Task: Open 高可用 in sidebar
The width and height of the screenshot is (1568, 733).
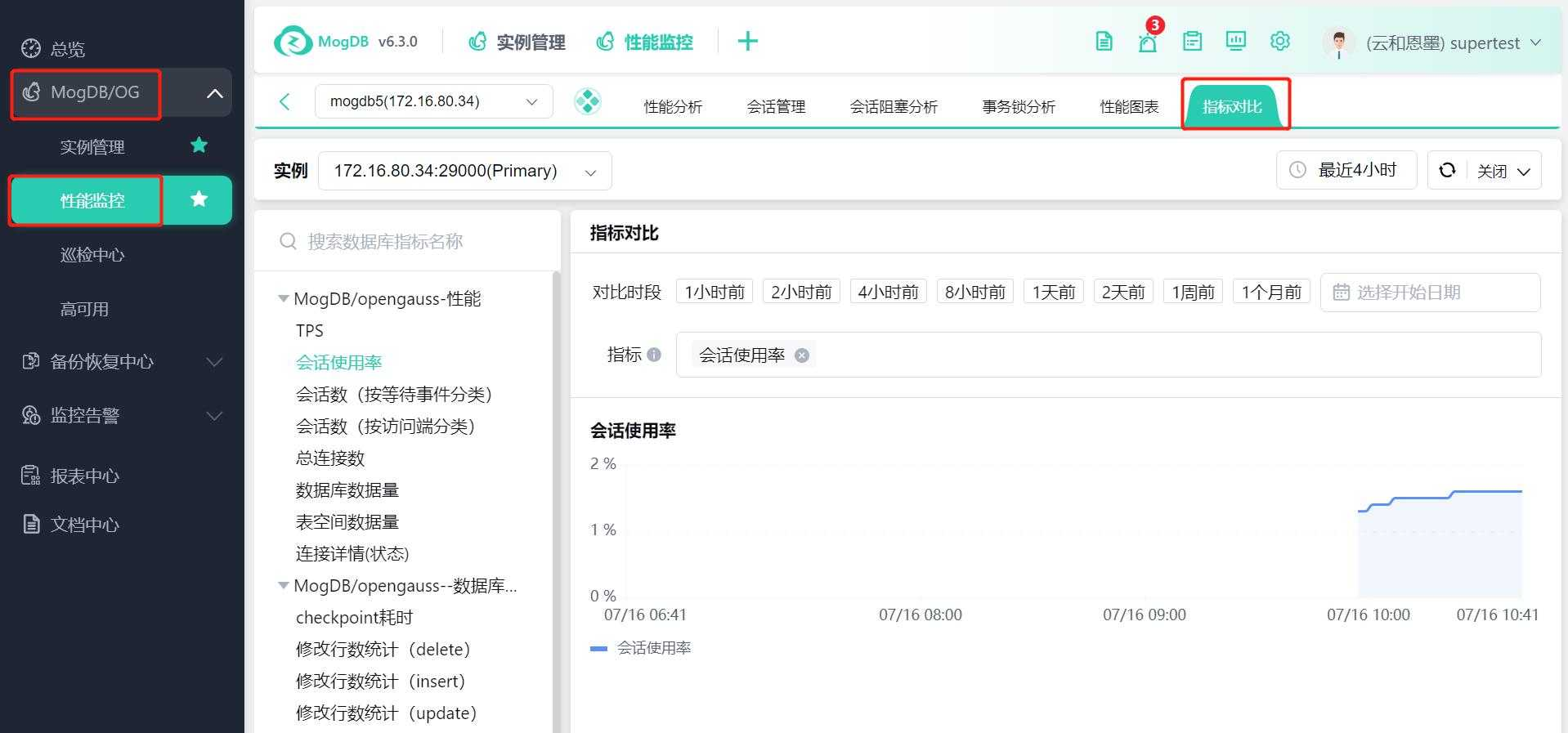Action: point(84,309)
